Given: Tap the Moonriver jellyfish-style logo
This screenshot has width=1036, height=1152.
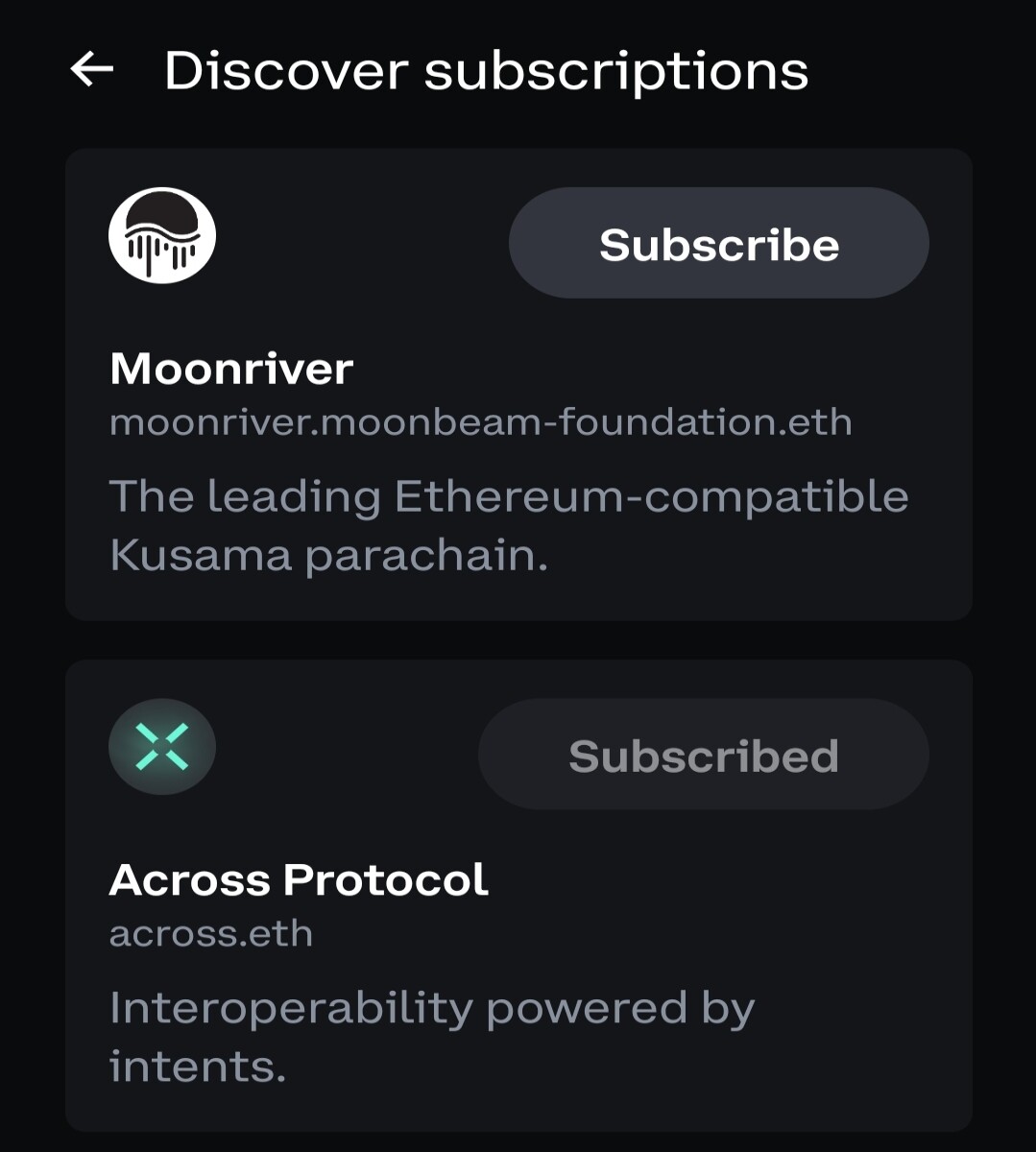Looking at the screenshot, I should click(x=162, y=235).
